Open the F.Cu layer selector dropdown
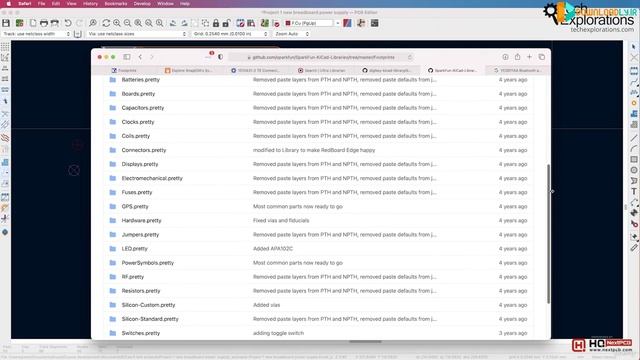640x360 pixels. pos(312,23)
